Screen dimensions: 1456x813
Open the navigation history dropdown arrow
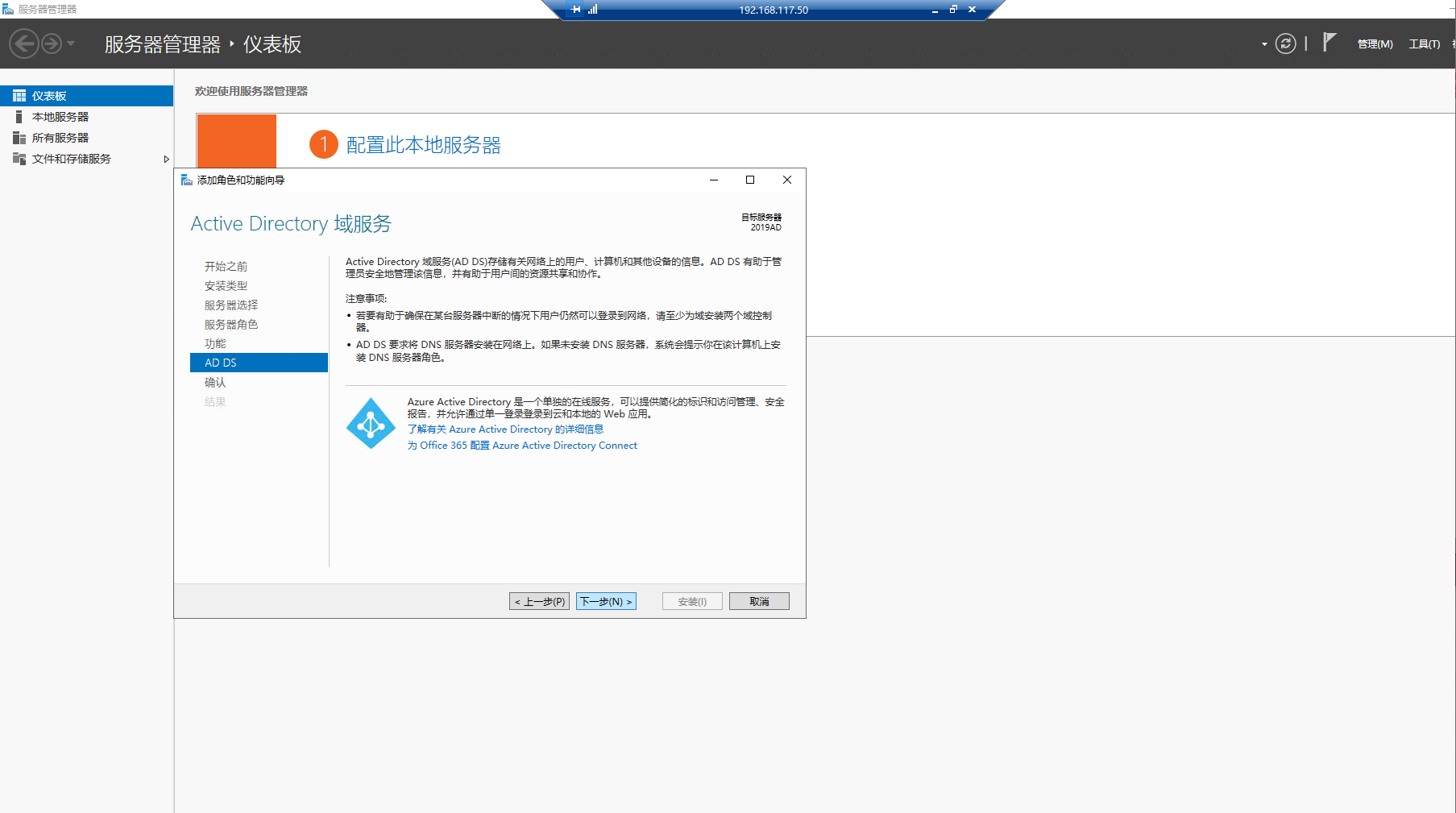point(71,44)
